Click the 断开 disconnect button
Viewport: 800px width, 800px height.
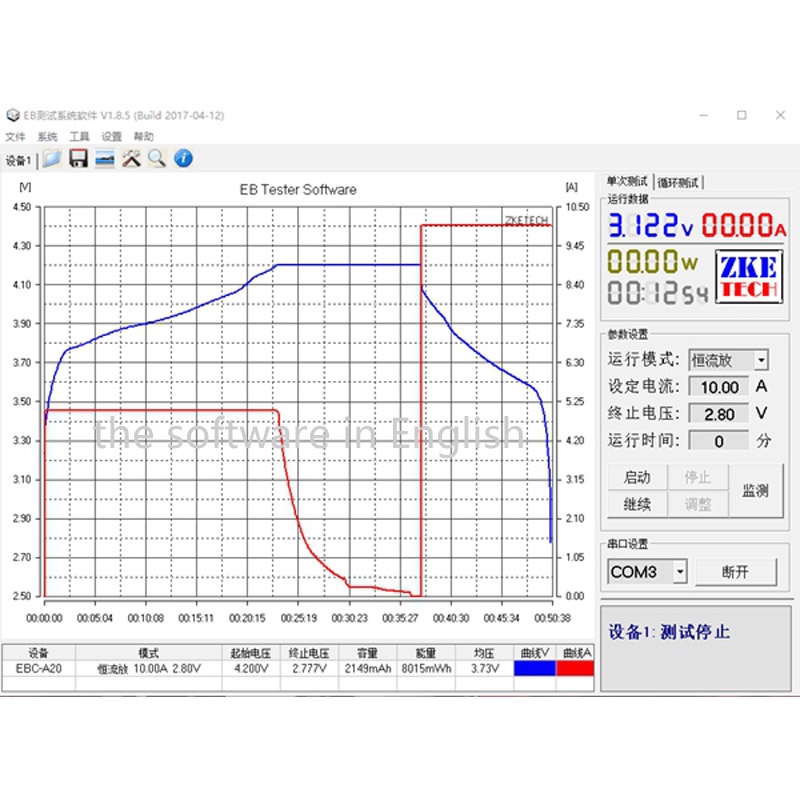click(735, 572)
